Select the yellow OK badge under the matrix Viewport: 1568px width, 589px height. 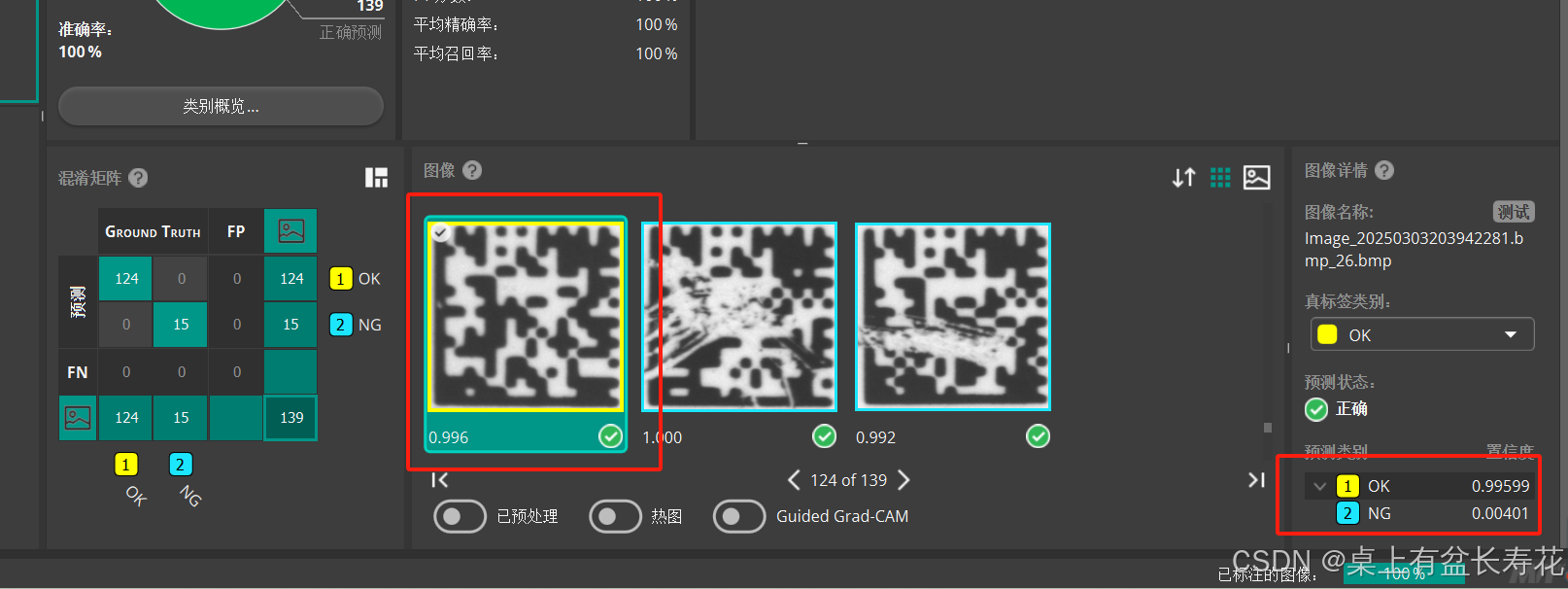(125, 465)
